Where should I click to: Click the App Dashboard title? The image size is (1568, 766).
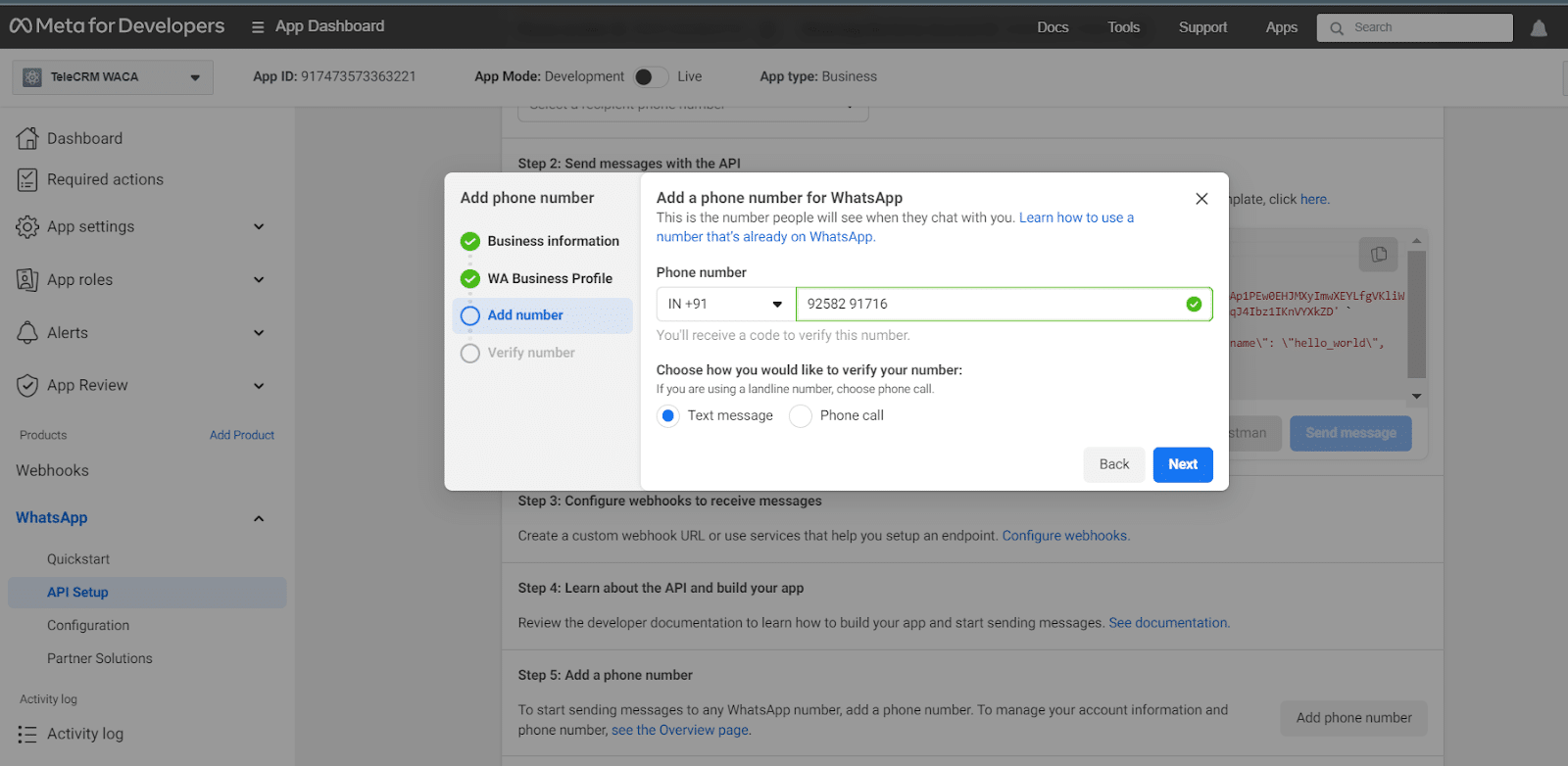tap(329, 26)
